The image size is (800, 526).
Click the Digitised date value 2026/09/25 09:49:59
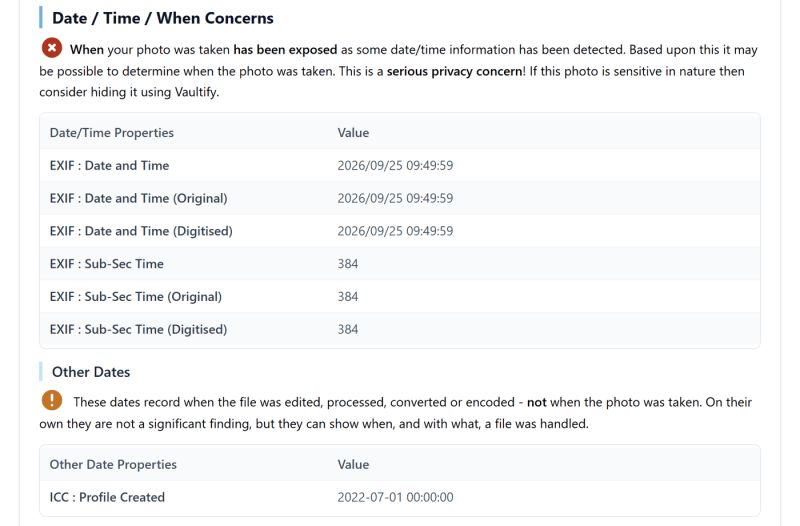pos(395,231)
